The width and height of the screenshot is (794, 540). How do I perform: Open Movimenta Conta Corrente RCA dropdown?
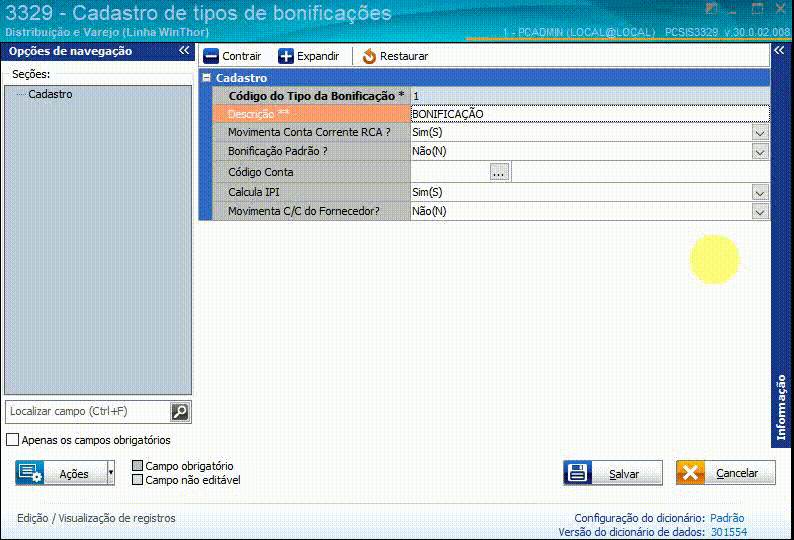pyautogui.click(x=760, y=133)
